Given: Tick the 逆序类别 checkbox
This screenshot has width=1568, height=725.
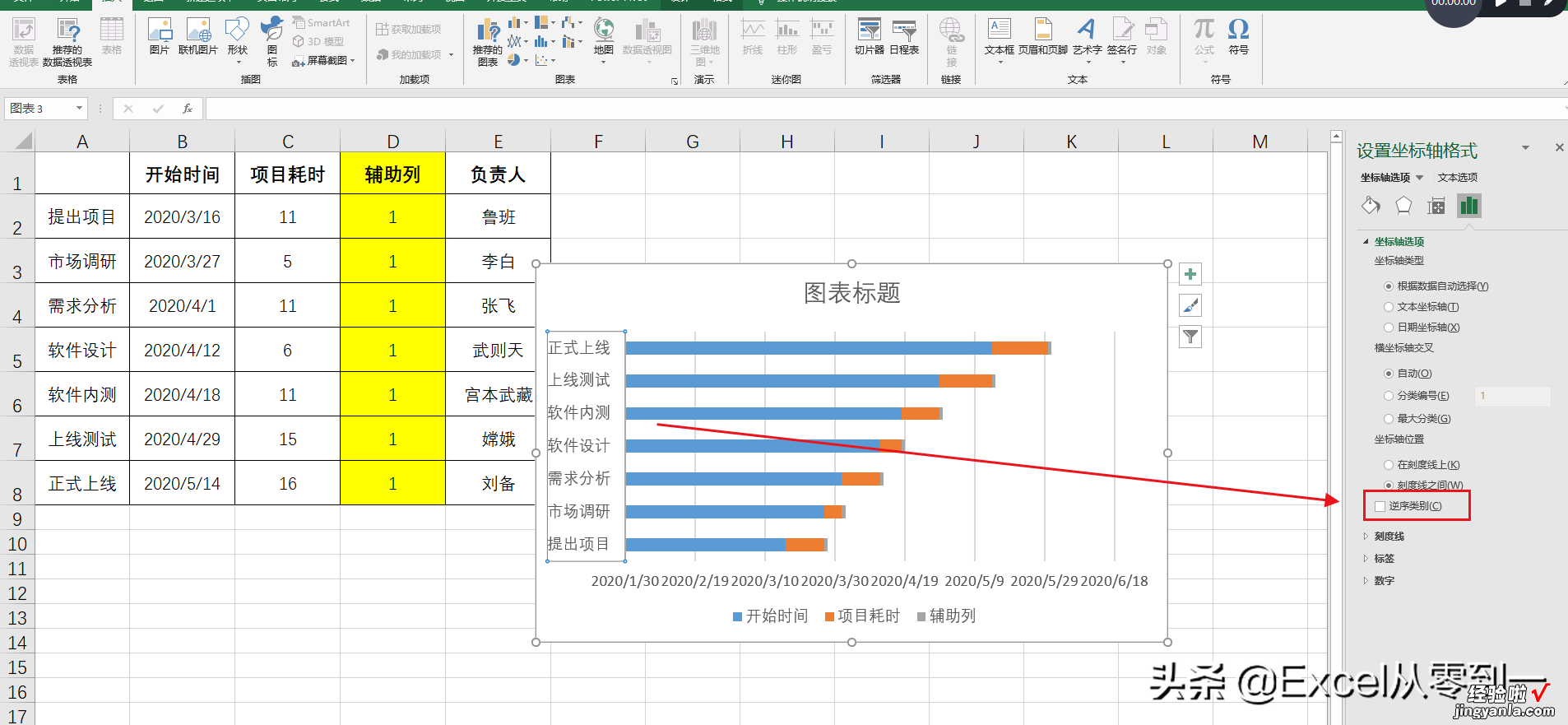Looking at the screenshot, I should pyautogui.click(x=1380, y=506).
